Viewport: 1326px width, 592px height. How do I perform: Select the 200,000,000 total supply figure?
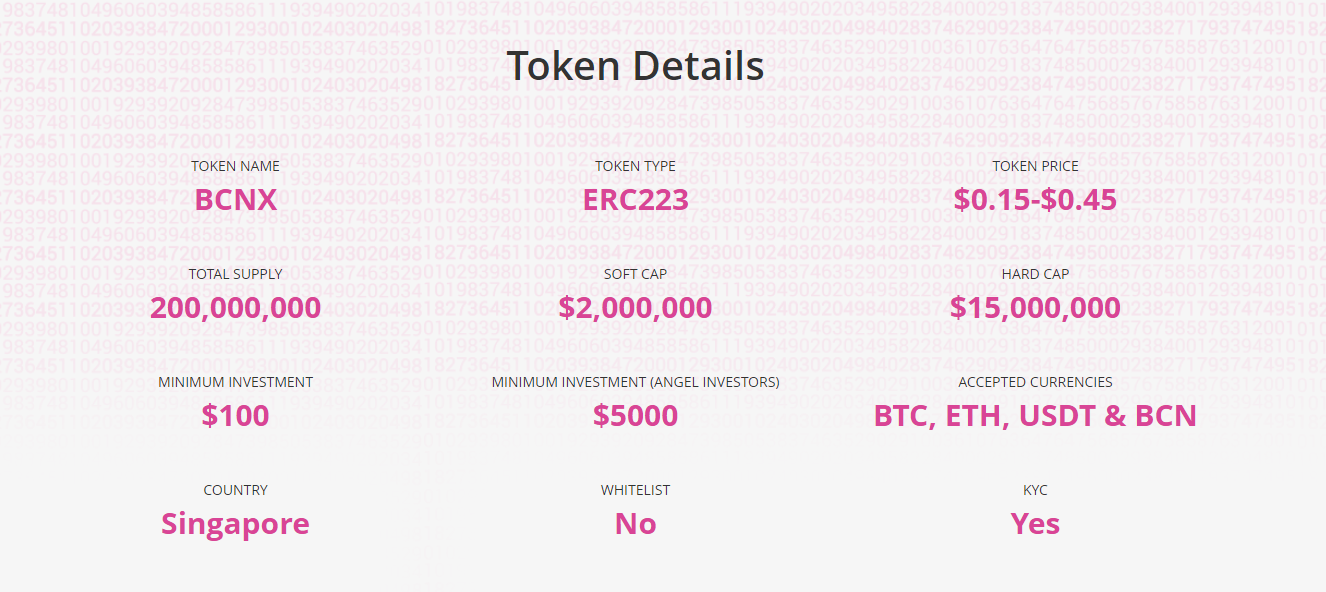coord(235,308)
